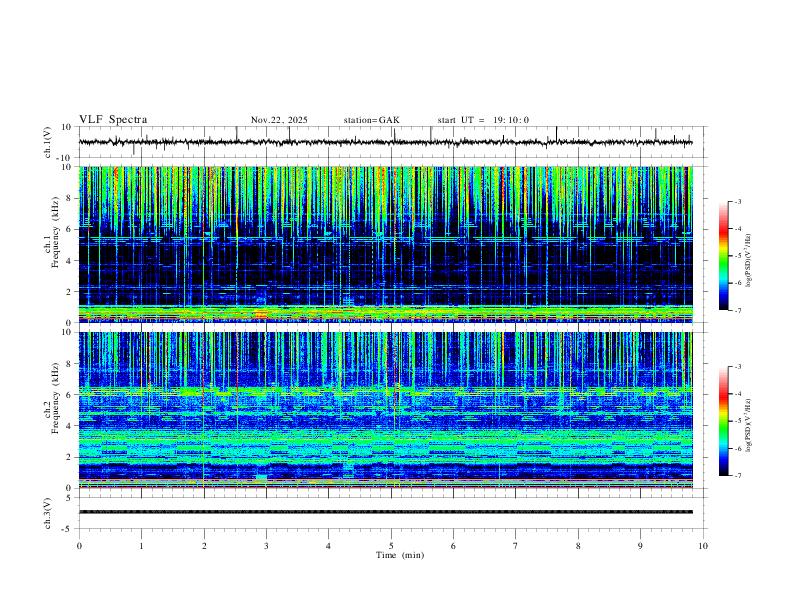Image resolution: width=792 pixels, height=612 pixels.
Task: Click the "VLF Spectra" plot title
Action: tap(113, 120)
